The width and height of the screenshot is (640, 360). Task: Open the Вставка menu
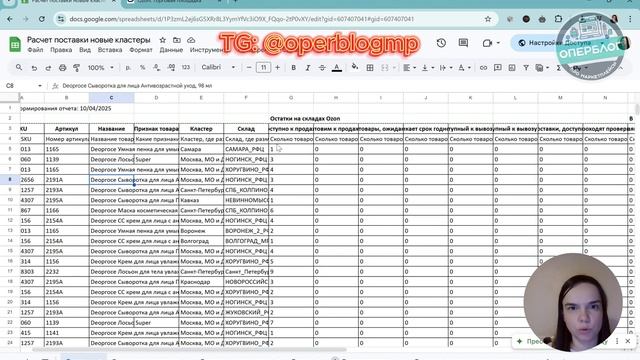(110, 50)
